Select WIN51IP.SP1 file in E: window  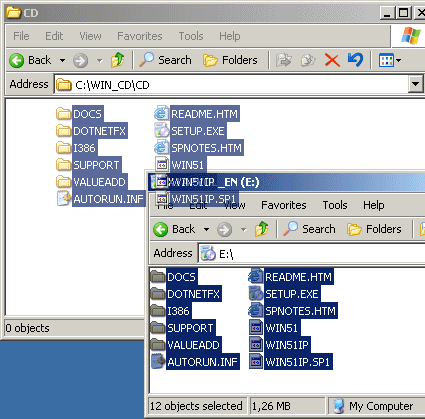pyautogui.click(x=290, y=362)
